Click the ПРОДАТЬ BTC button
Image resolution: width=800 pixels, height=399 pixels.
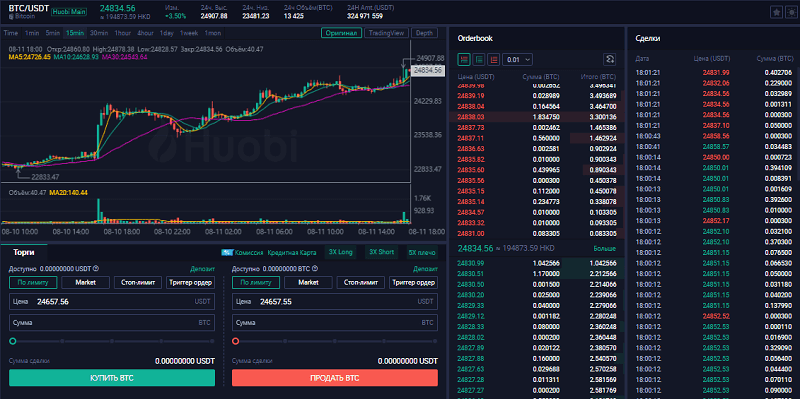(x=335, y=378)
